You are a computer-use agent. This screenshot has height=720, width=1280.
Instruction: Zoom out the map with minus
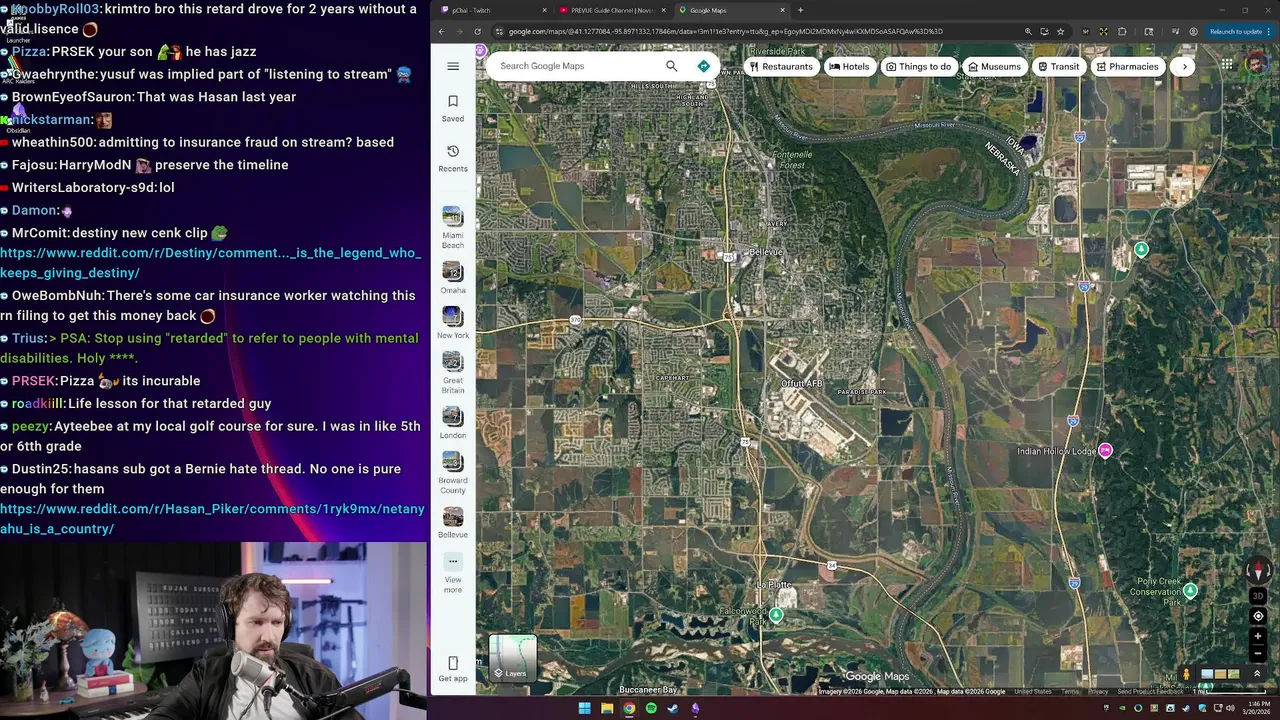tap(1259, 653)
